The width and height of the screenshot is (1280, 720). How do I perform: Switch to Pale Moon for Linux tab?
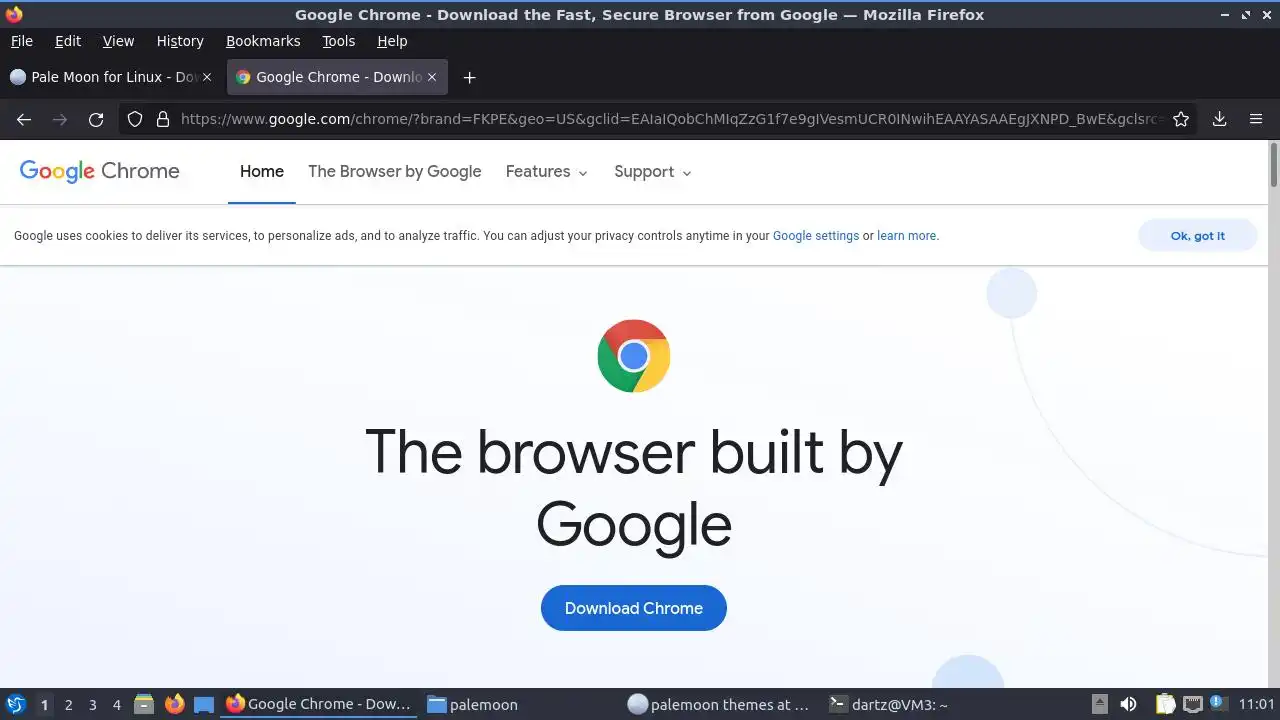pyautogui.click(x=110, y=77)
